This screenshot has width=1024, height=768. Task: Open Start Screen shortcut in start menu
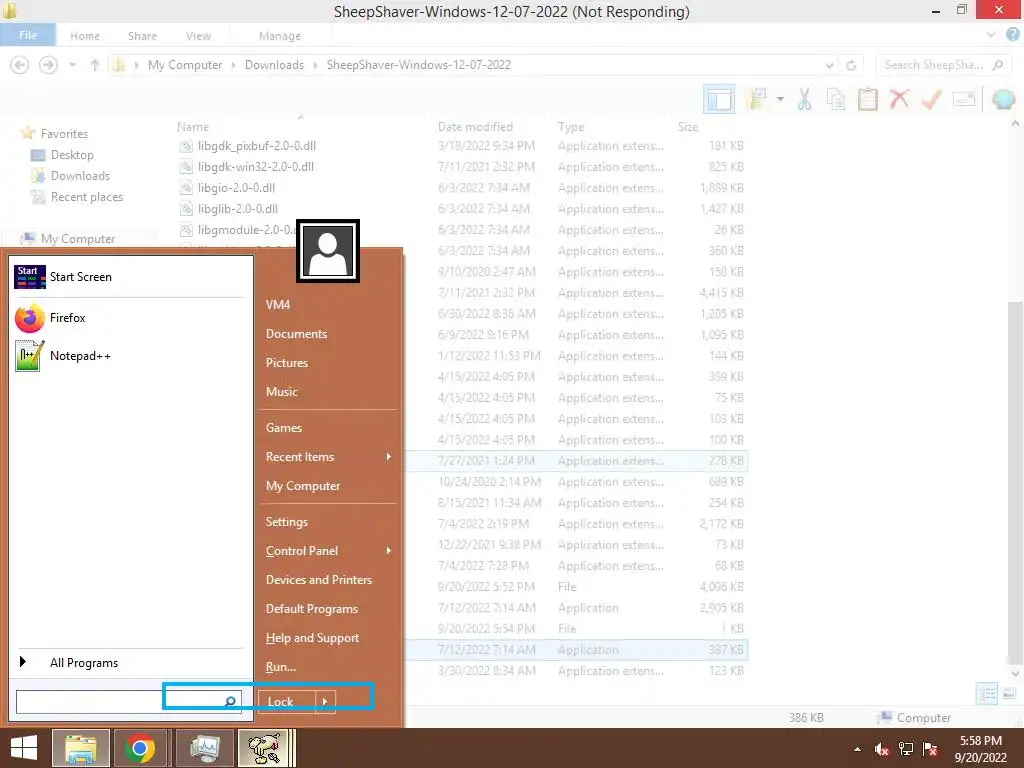tap(64, 277)
